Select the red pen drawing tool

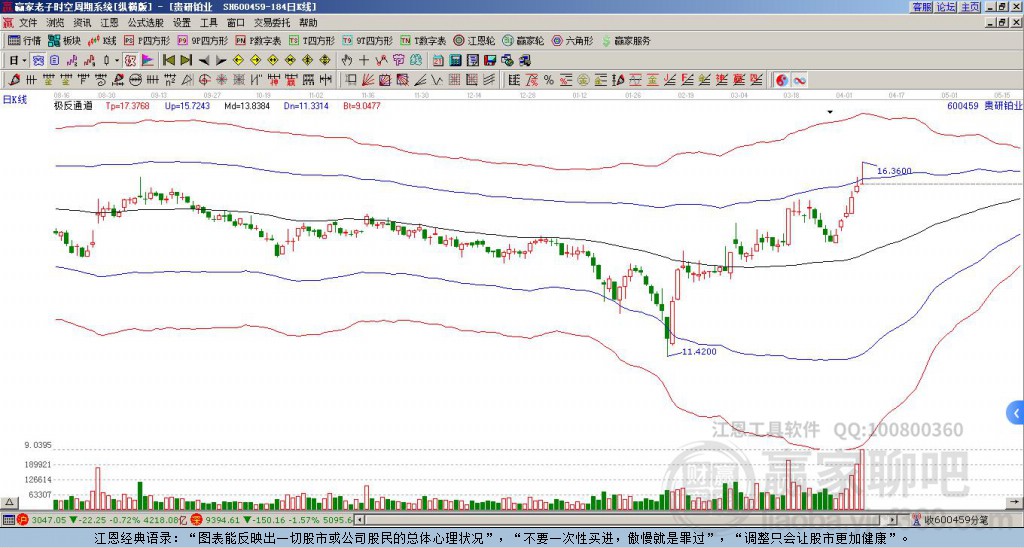click(14, 80)
